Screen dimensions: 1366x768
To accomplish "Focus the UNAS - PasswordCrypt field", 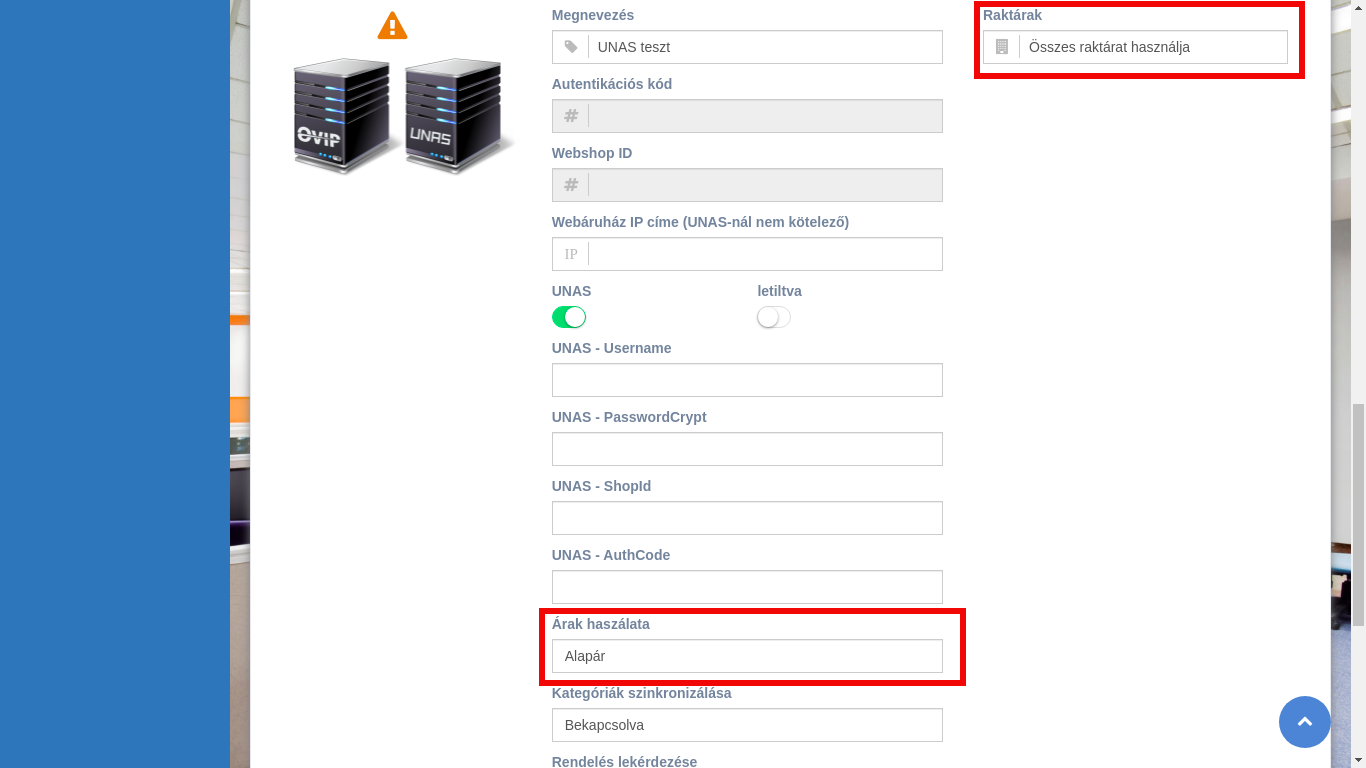I will [747, 449].
